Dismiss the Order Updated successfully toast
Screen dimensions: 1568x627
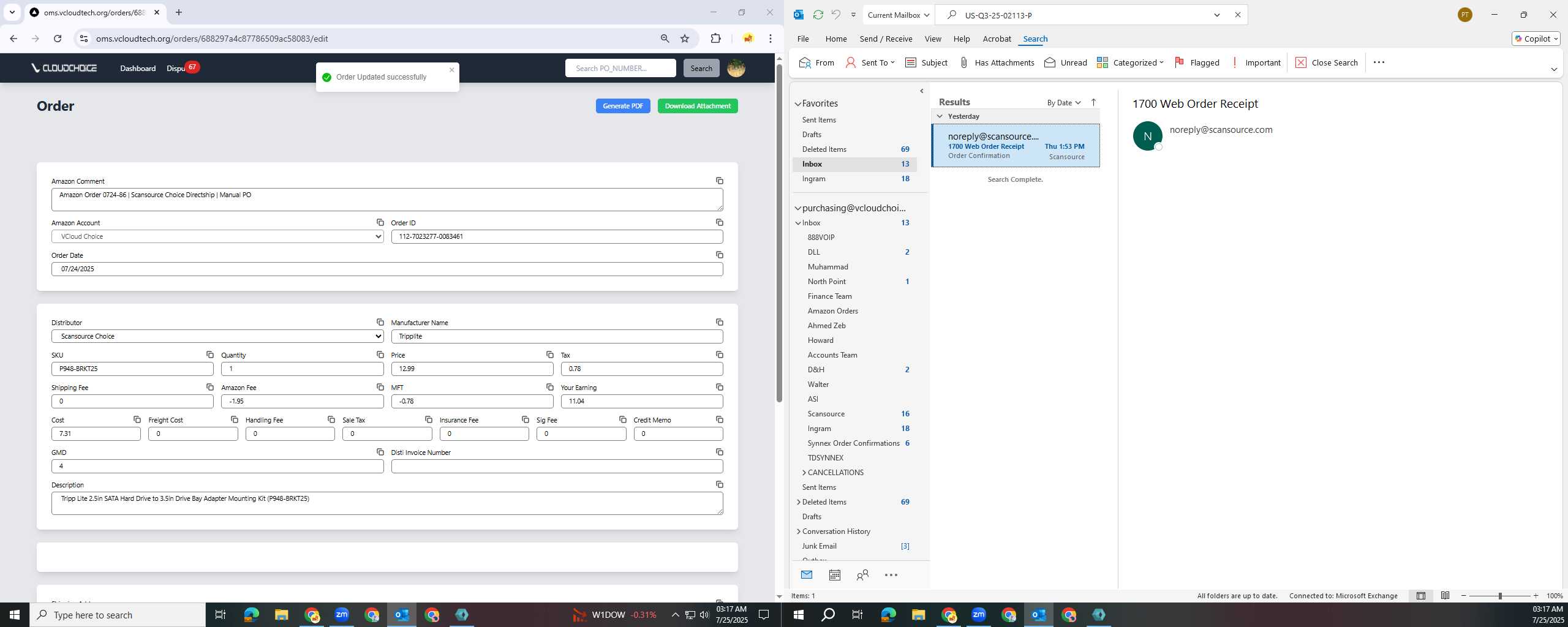[451, 70]
